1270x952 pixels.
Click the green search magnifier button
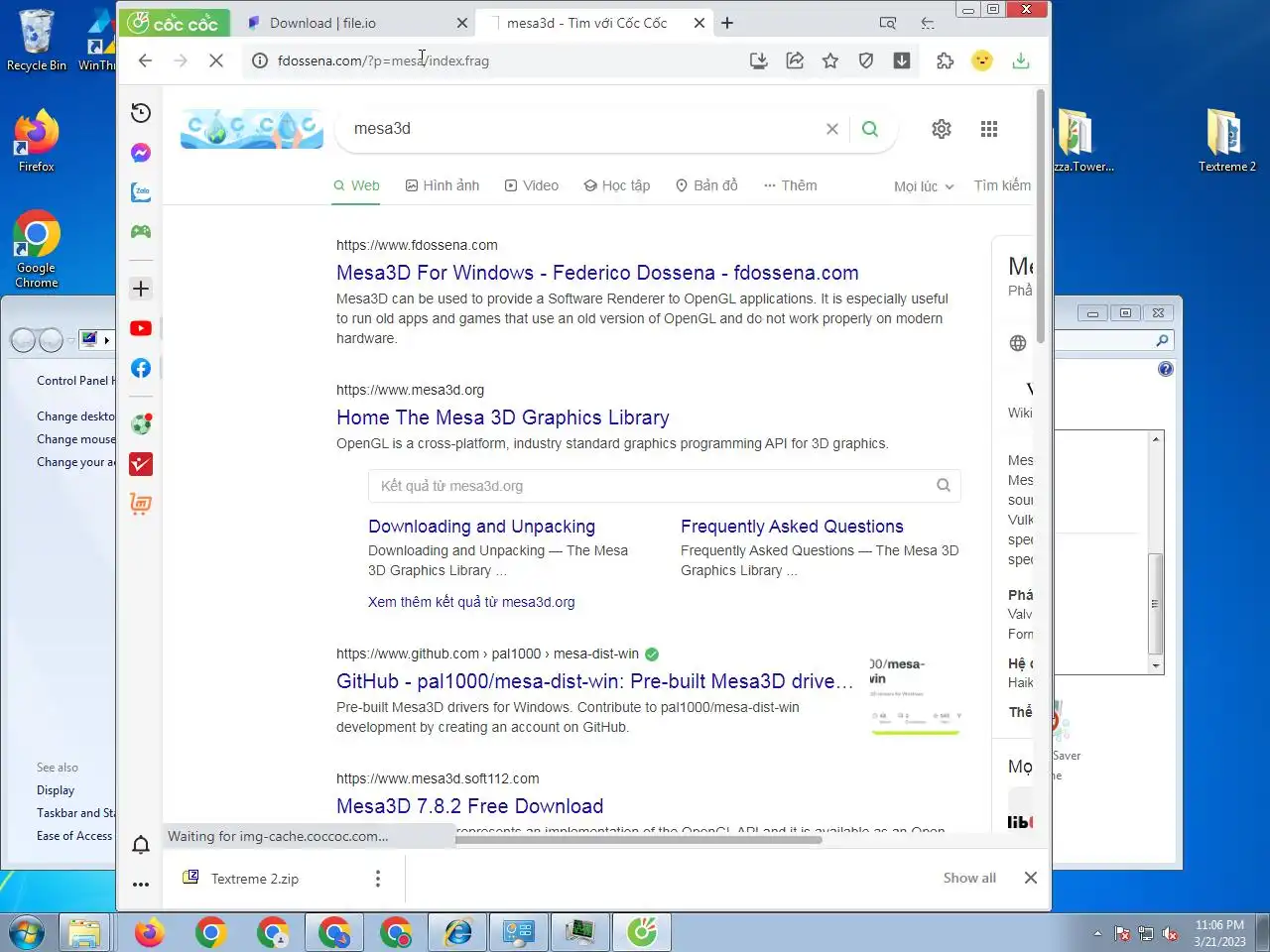coord(870,129)
